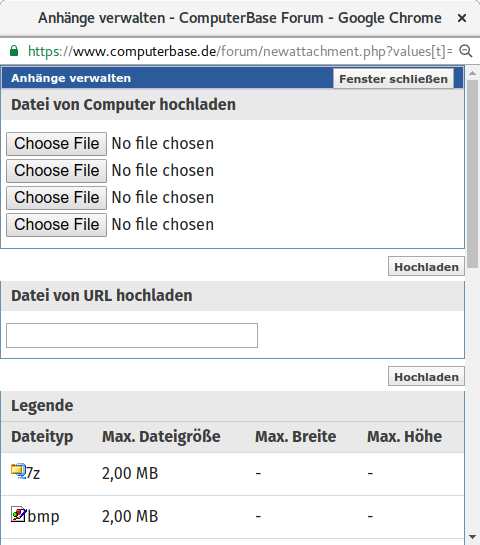Click the green secure padlock icon
Screen dimensions: 480x545
(14, 51)
